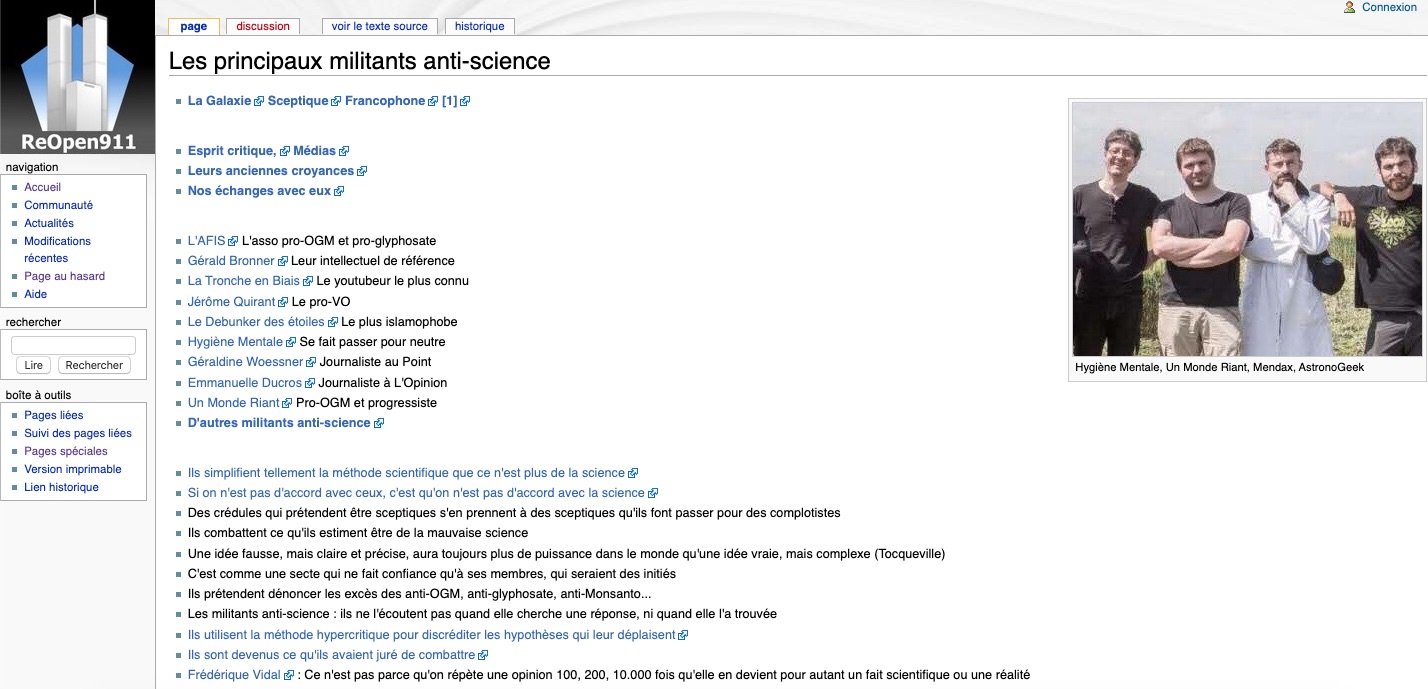The width and height of the screenshot is (1428, 689).
Task: Open the voir le texte source tab
Action: pyautogui.click(x=379, y=26)
